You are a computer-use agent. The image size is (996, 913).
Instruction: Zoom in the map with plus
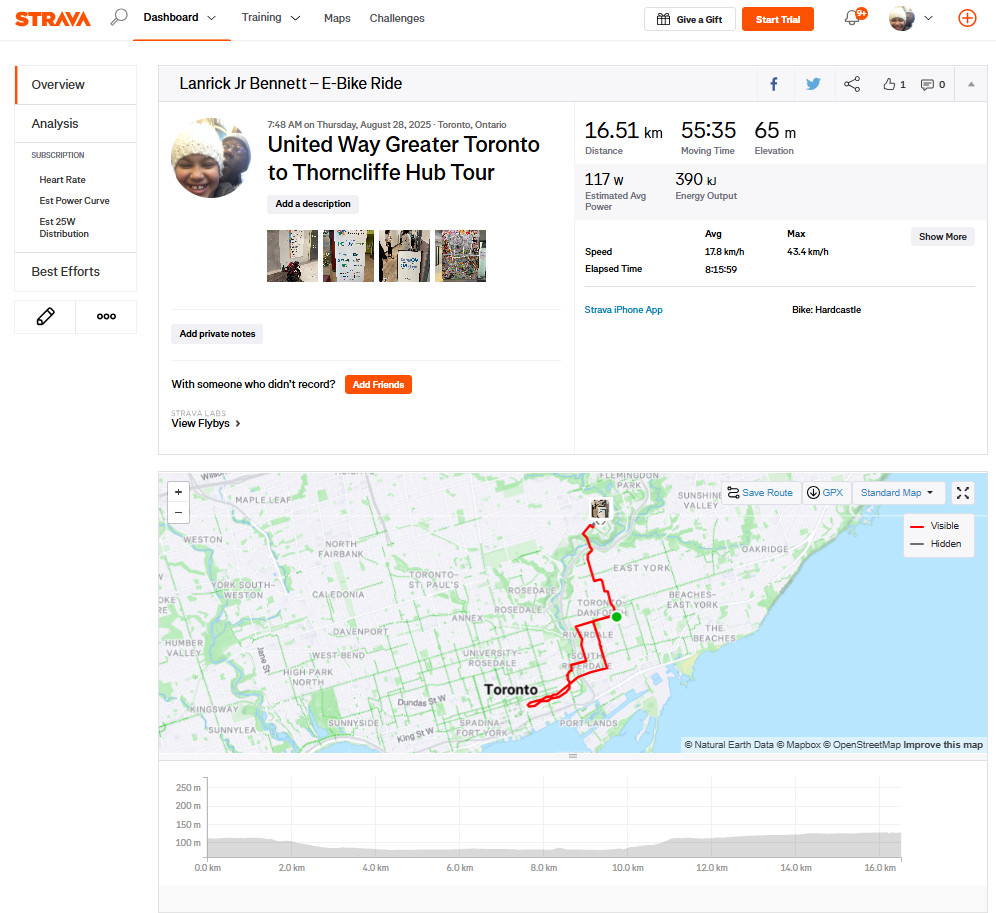point(178,492)
